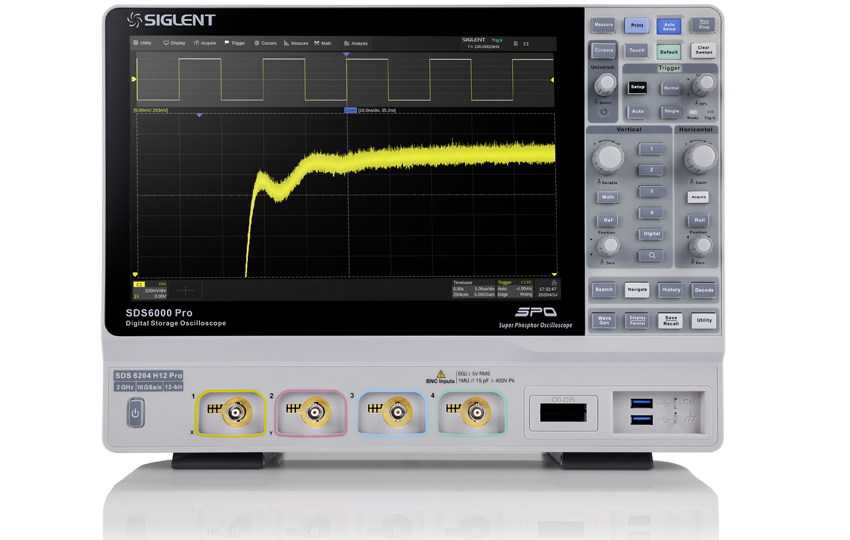
Task: Open the Display menu on screen
Action: [x=175, y=43]
